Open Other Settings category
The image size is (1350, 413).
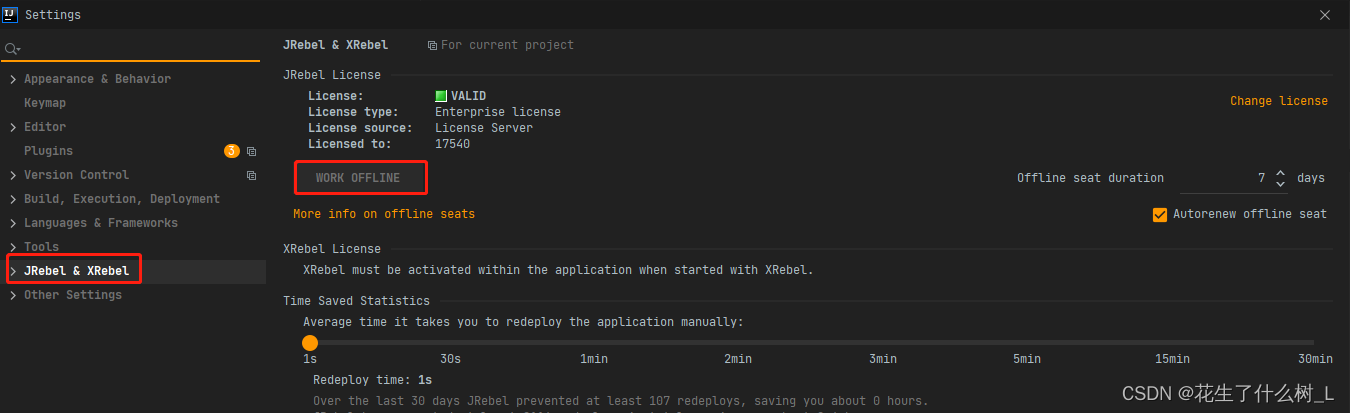pos(72,295)
